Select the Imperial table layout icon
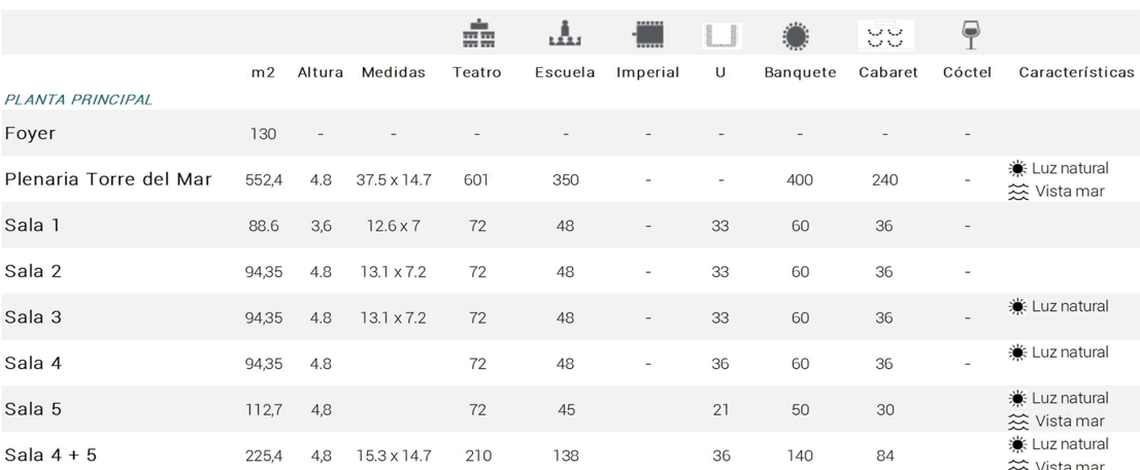1140x470 pixels. tap(648, 35)
